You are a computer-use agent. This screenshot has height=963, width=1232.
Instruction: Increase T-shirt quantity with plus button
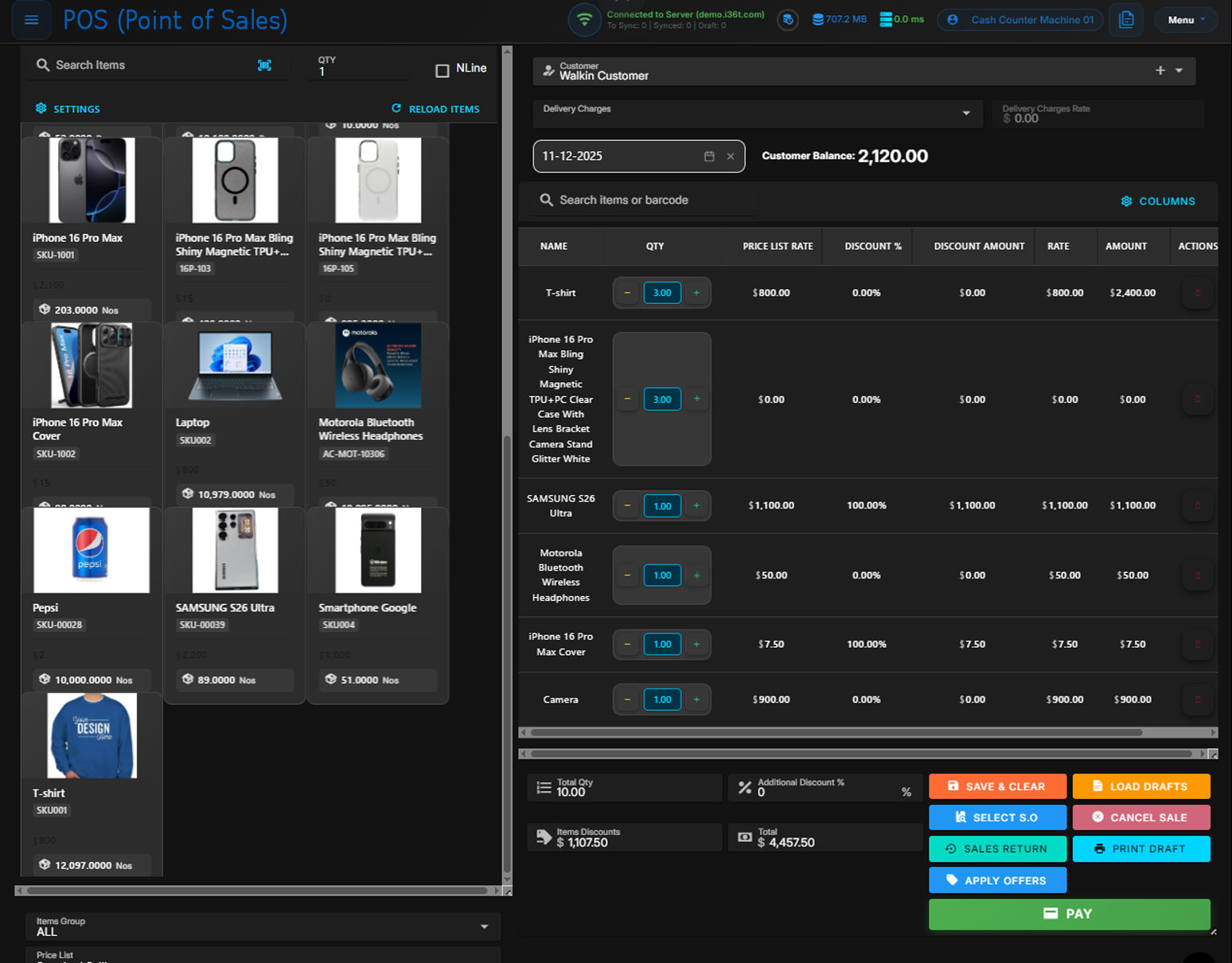pyautogui.click(x=696, y=293)
